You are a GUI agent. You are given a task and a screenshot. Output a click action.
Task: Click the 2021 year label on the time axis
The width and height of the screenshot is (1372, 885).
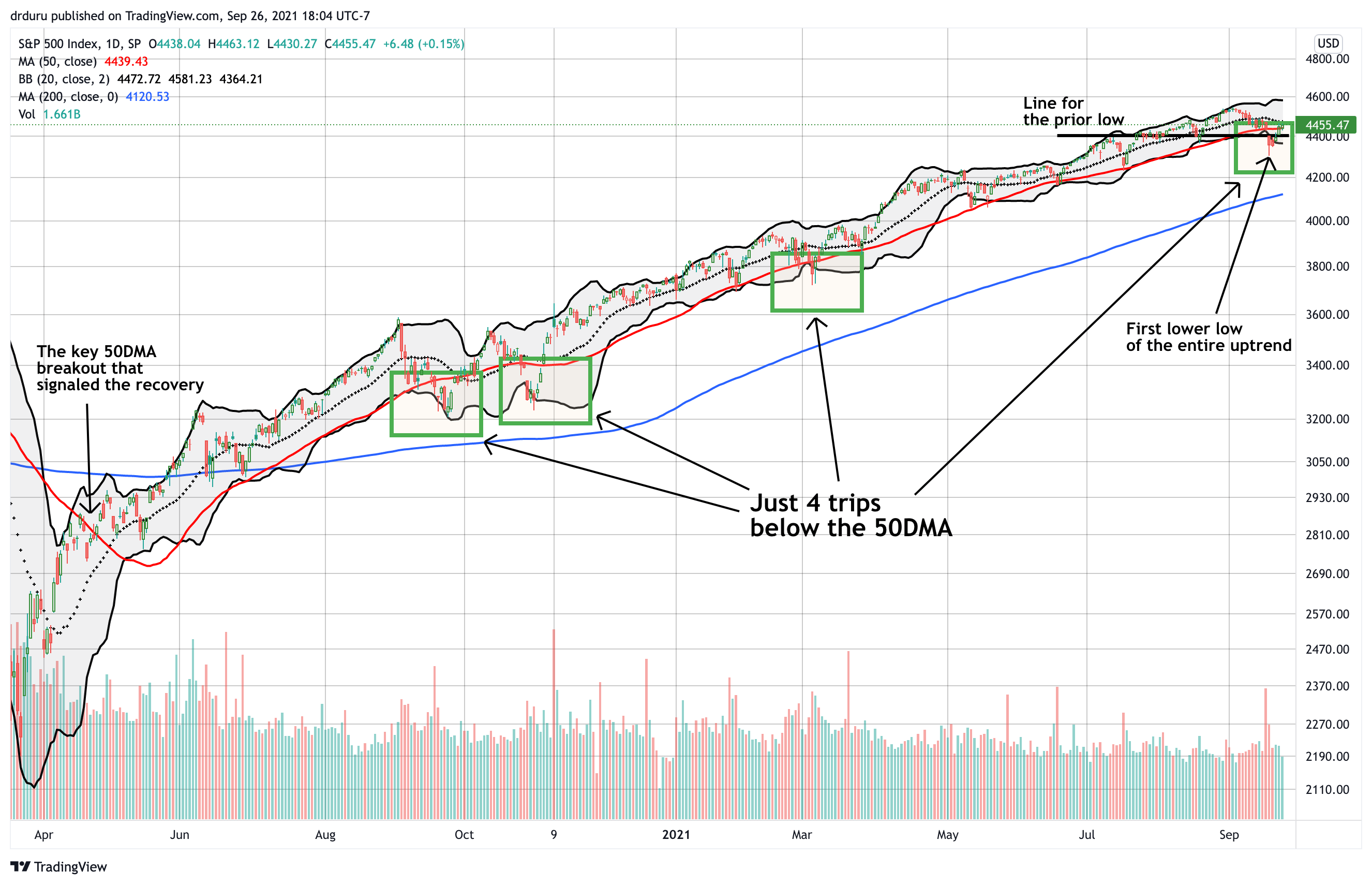(x=676, y=835)
